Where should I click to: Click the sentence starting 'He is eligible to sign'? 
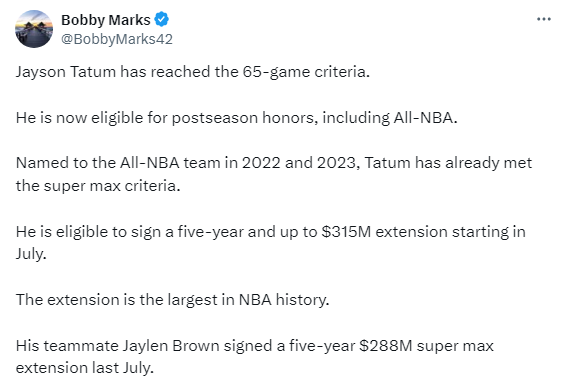(x=270, y=232)
